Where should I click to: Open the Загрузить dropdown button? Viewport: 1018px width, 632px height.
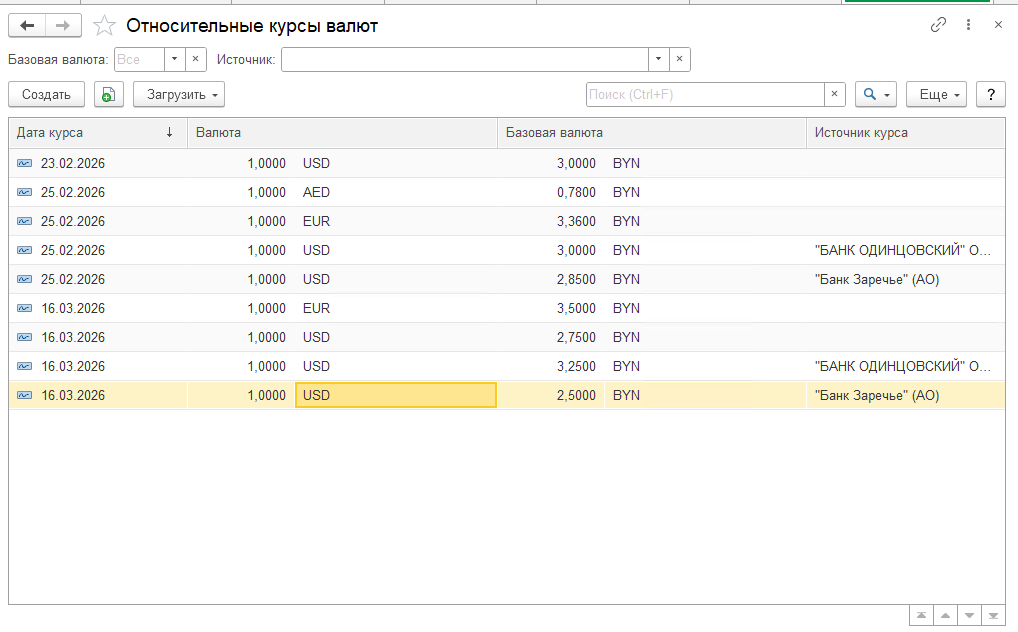(x=179, y=94)
